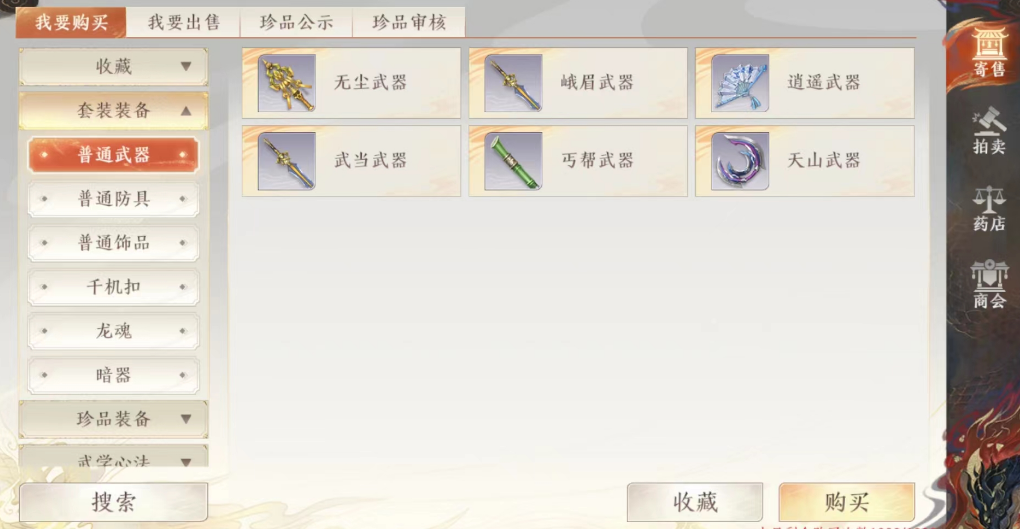The image size is (1020, 529).
Task: Open the 商会 guild icon
Action: pyautogui.click(x=989, y=284)
